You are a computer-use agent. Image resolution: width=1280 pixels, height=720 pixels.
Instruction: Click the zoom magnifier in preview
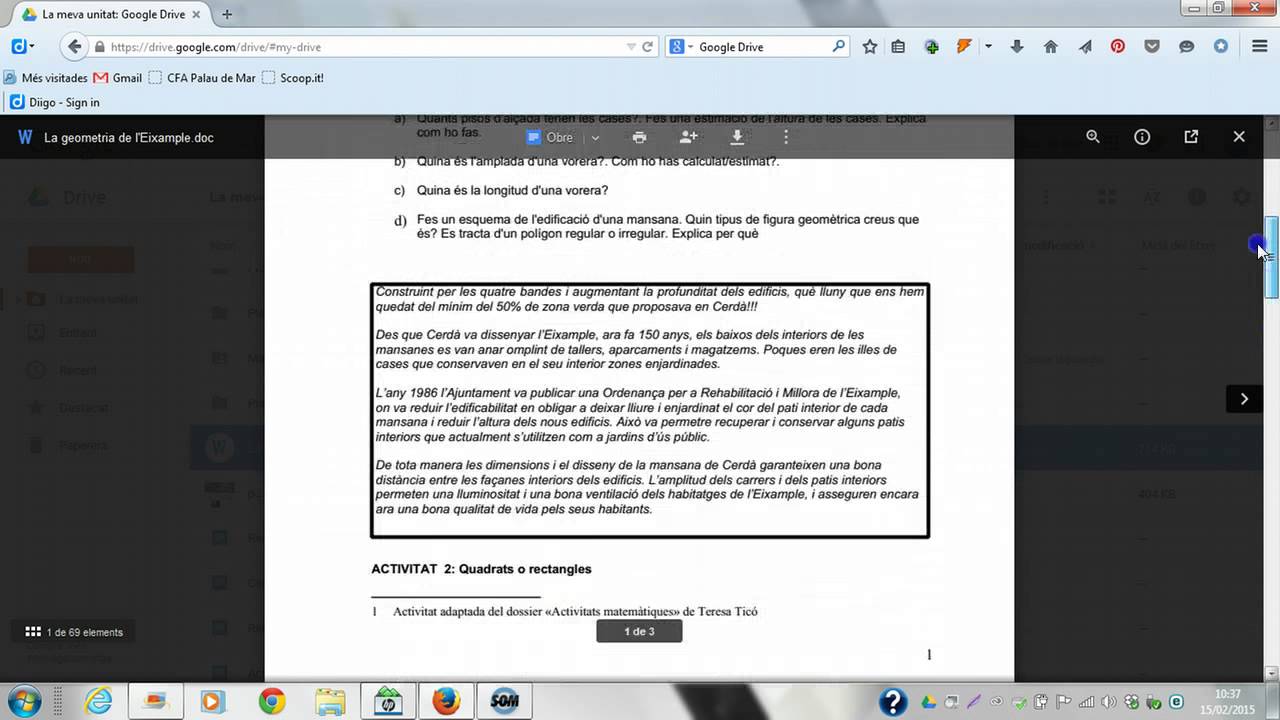click(x=1093, y=137)
